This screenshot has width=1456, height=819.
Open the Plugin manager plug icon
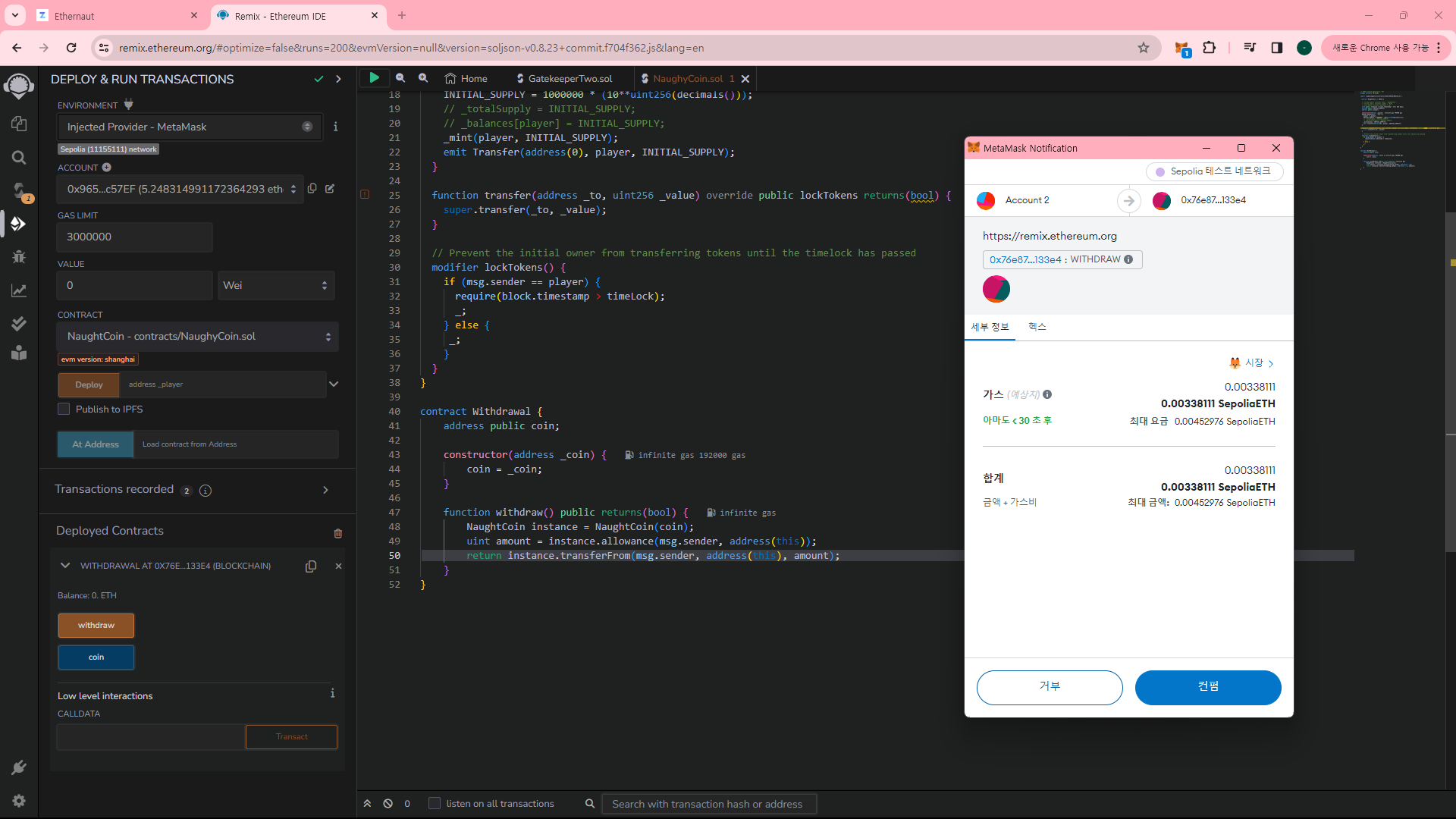coord(19,767)
